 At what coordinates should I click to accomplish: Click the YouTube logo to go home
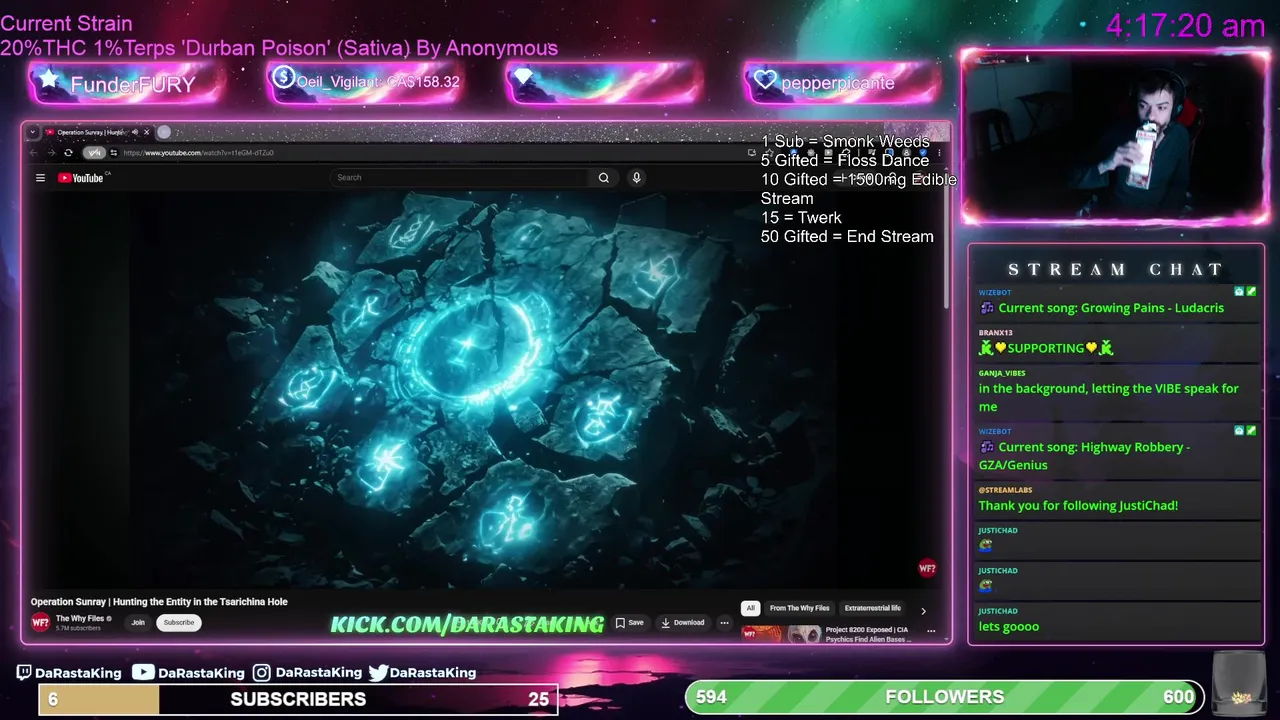pyautogui.click(x=82, y=178)
